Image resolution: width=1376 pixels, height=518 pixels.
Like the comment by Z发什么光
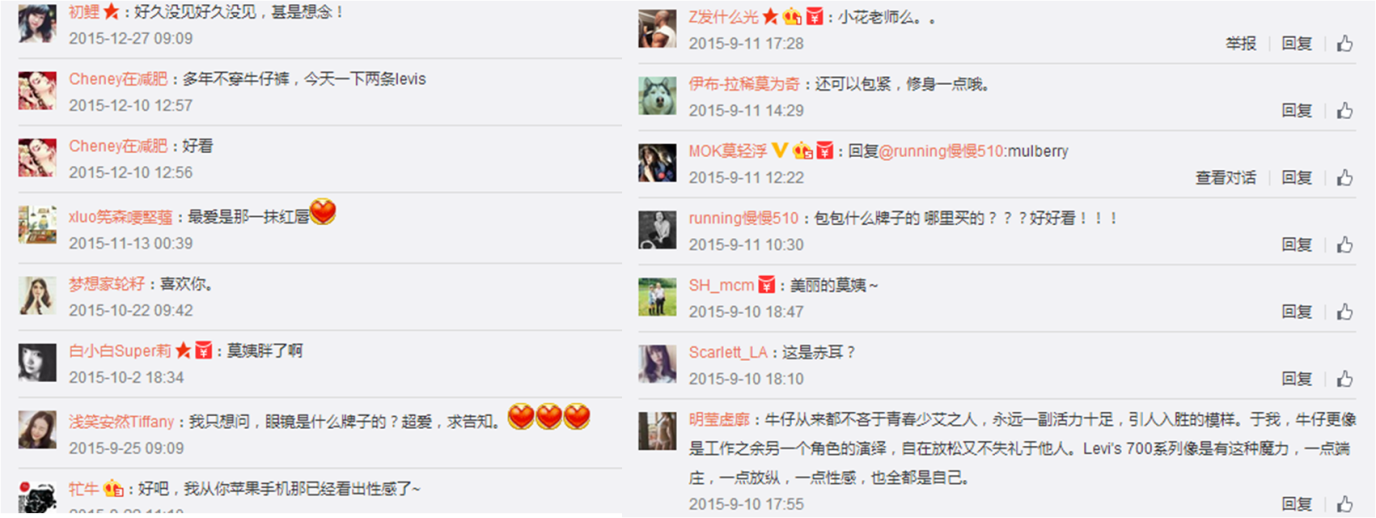pos(1345,44)
